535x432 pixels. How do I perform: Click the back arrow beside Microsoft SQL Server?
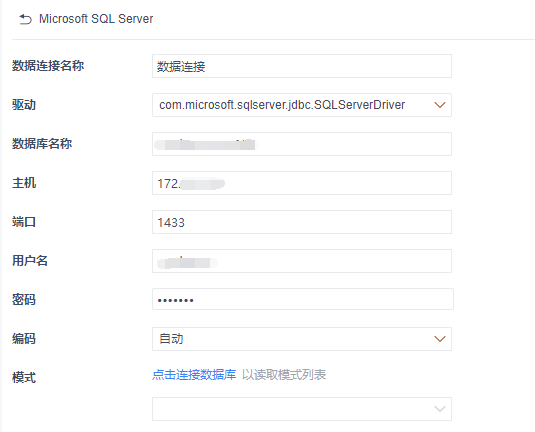[x=25, y=19]
